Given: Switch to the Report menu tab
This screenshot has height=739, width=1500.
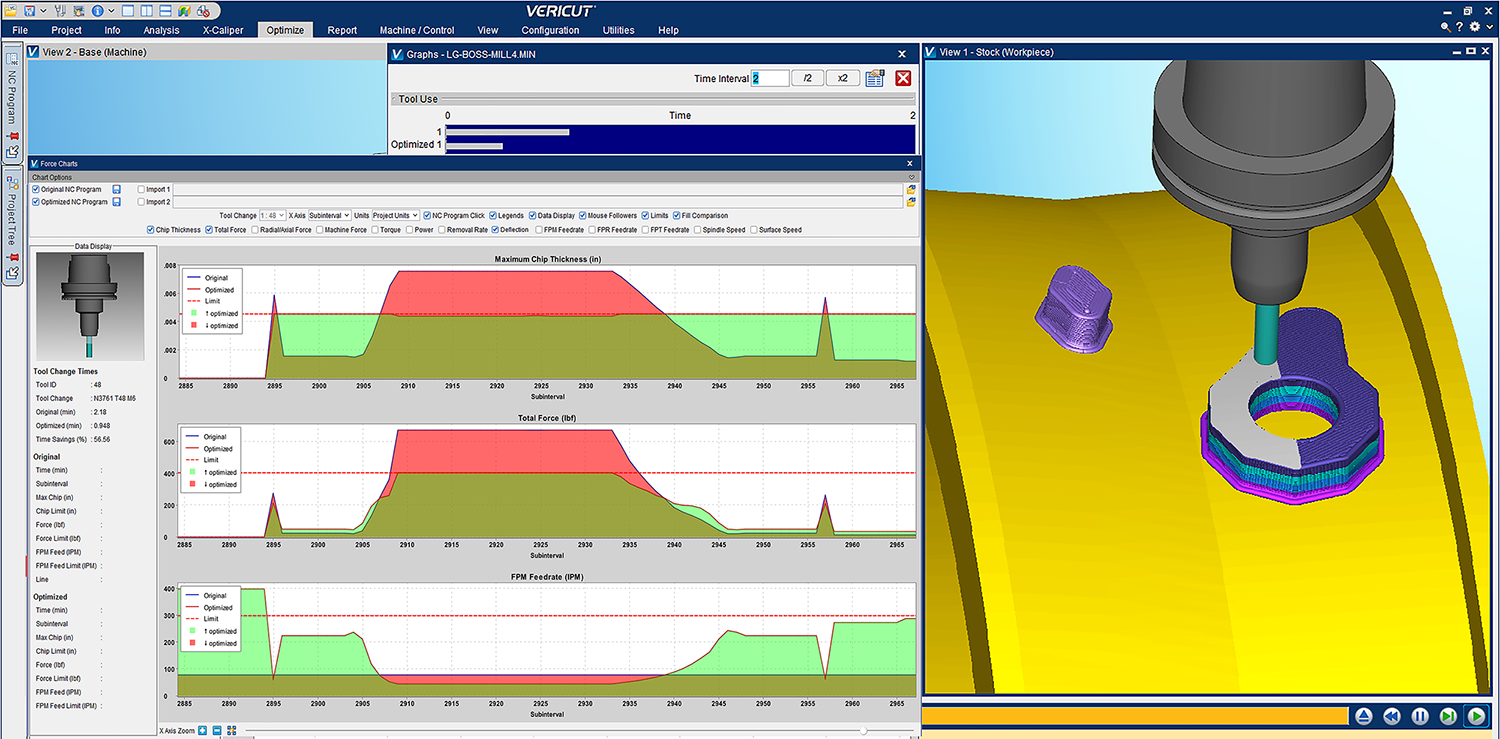Looking at the screenshot, I should coord(342,30).
